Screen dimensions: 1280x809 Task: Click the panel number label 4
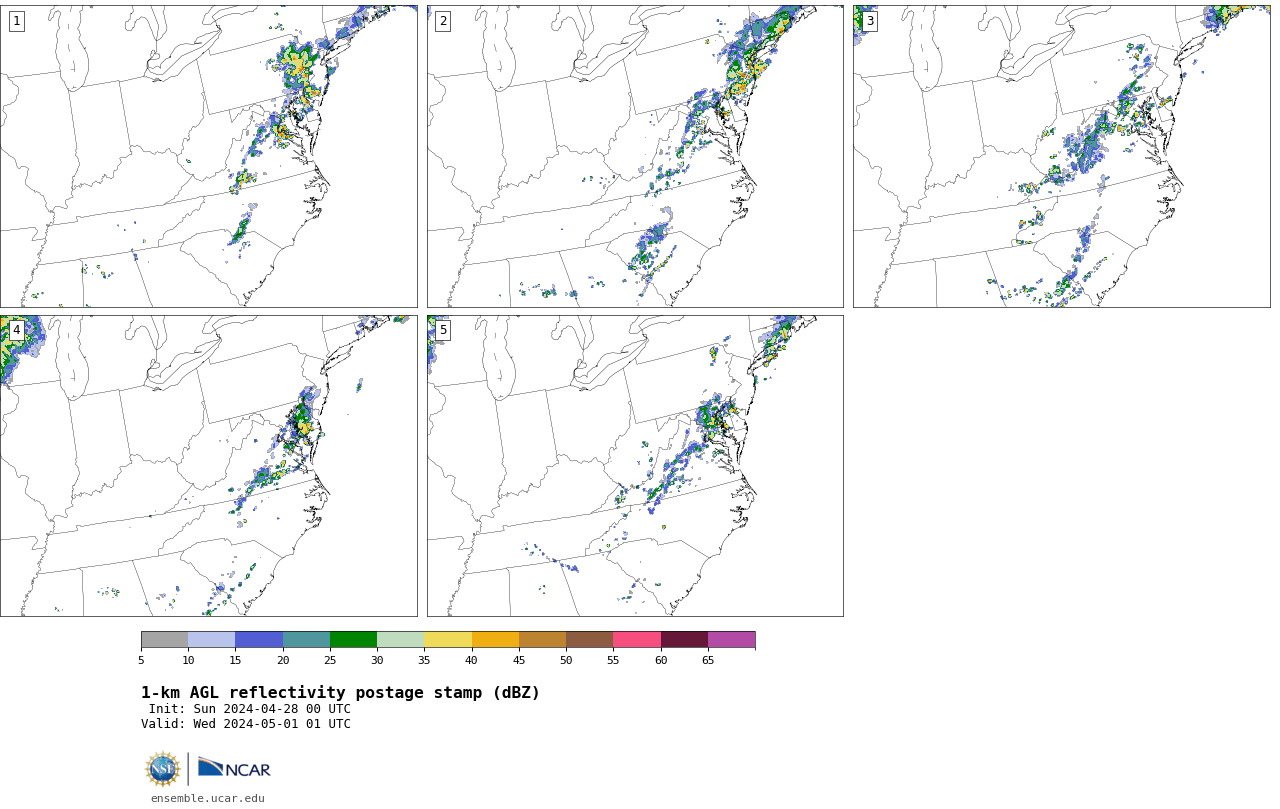coord(16,330)
